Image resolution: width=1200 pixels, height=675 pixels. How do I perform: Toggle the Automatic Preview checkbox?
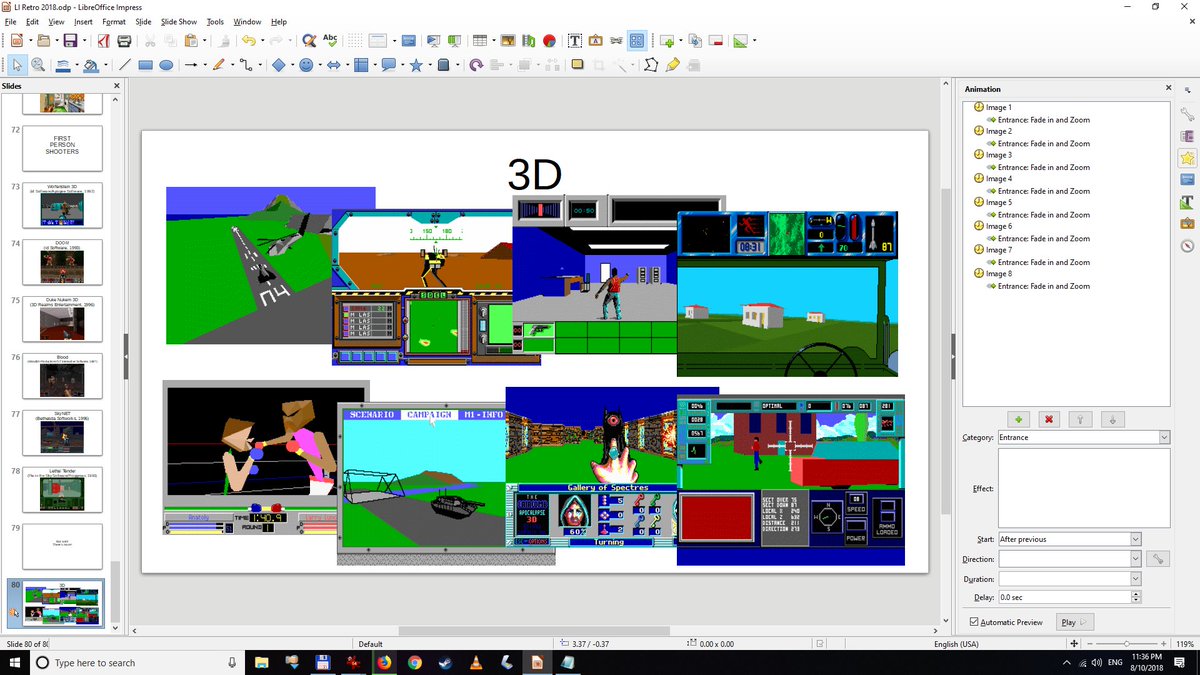pyautogui.click(x=975, y=622)
